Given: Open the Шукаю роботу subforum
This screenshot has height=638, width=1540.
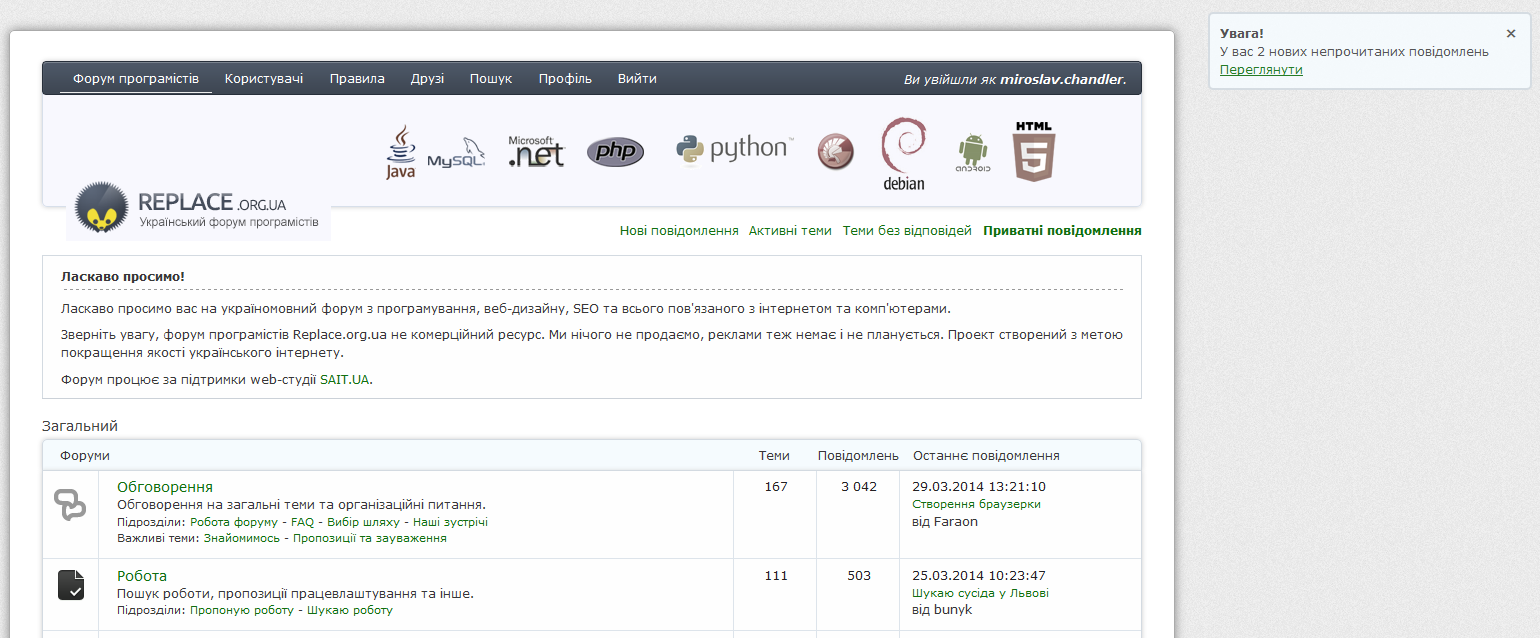Looking at the screenshot, I should [350, 610].
